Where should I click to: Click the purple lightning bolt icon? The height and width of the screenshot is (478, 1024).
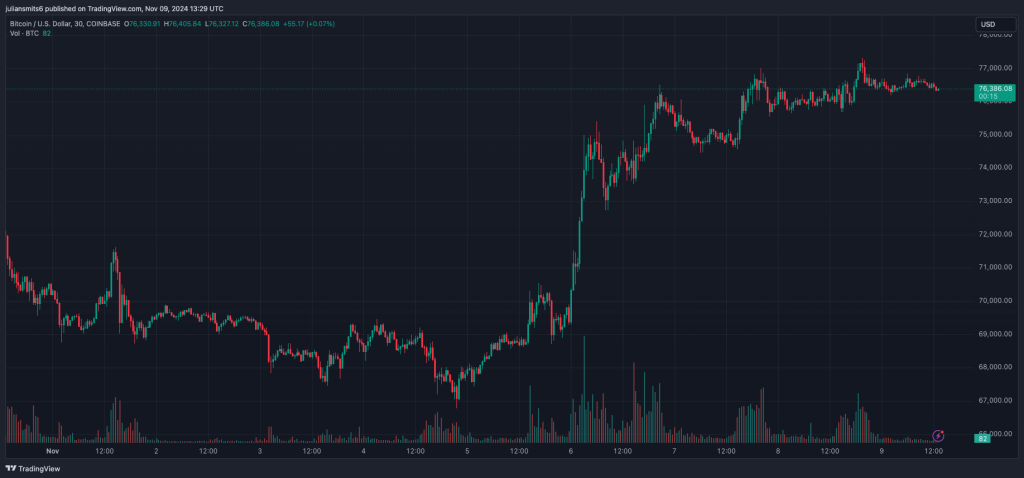coord(938,436)
